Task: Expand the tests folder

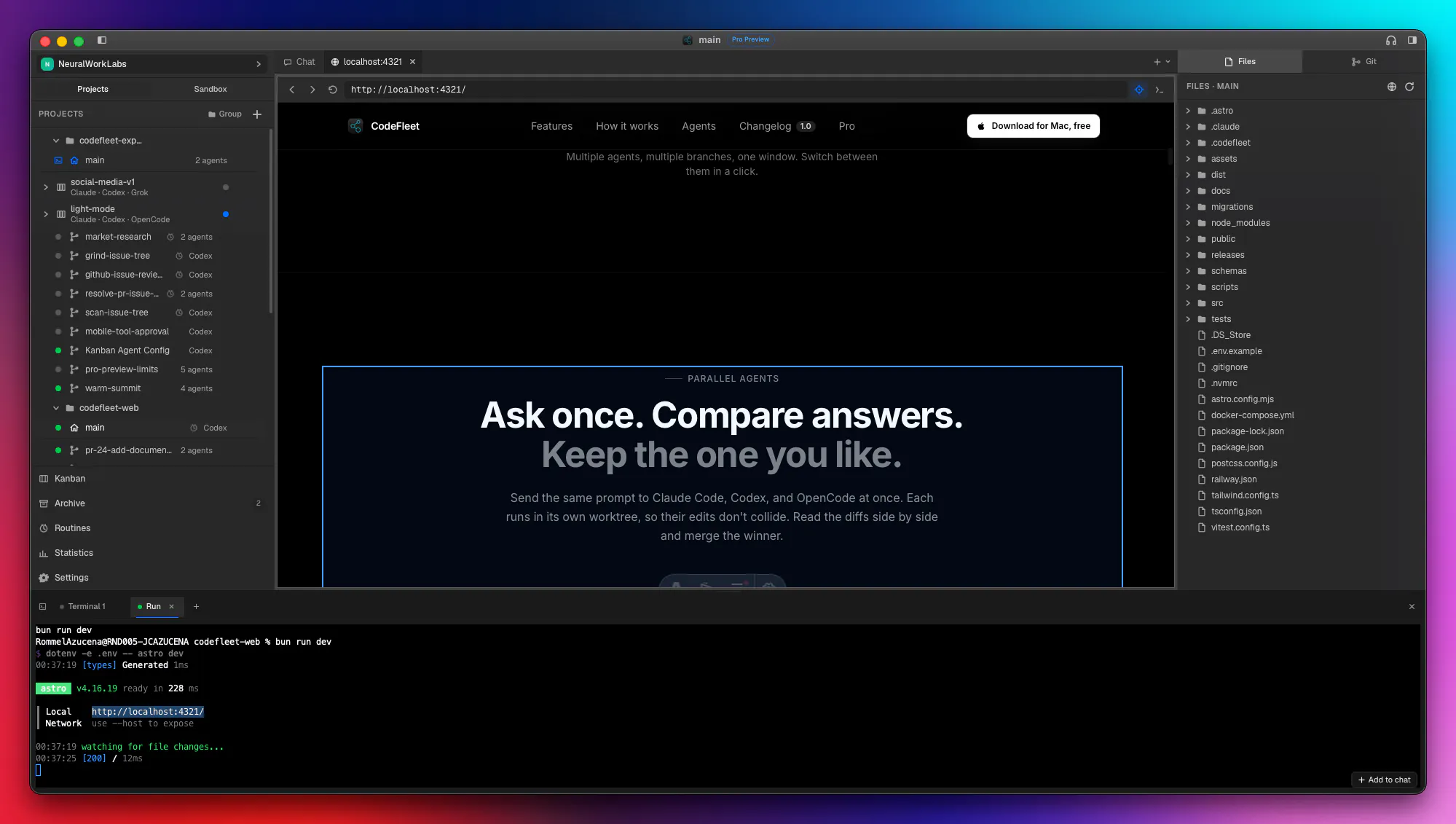Action: pyautogui.click(x=1188, y=319)
